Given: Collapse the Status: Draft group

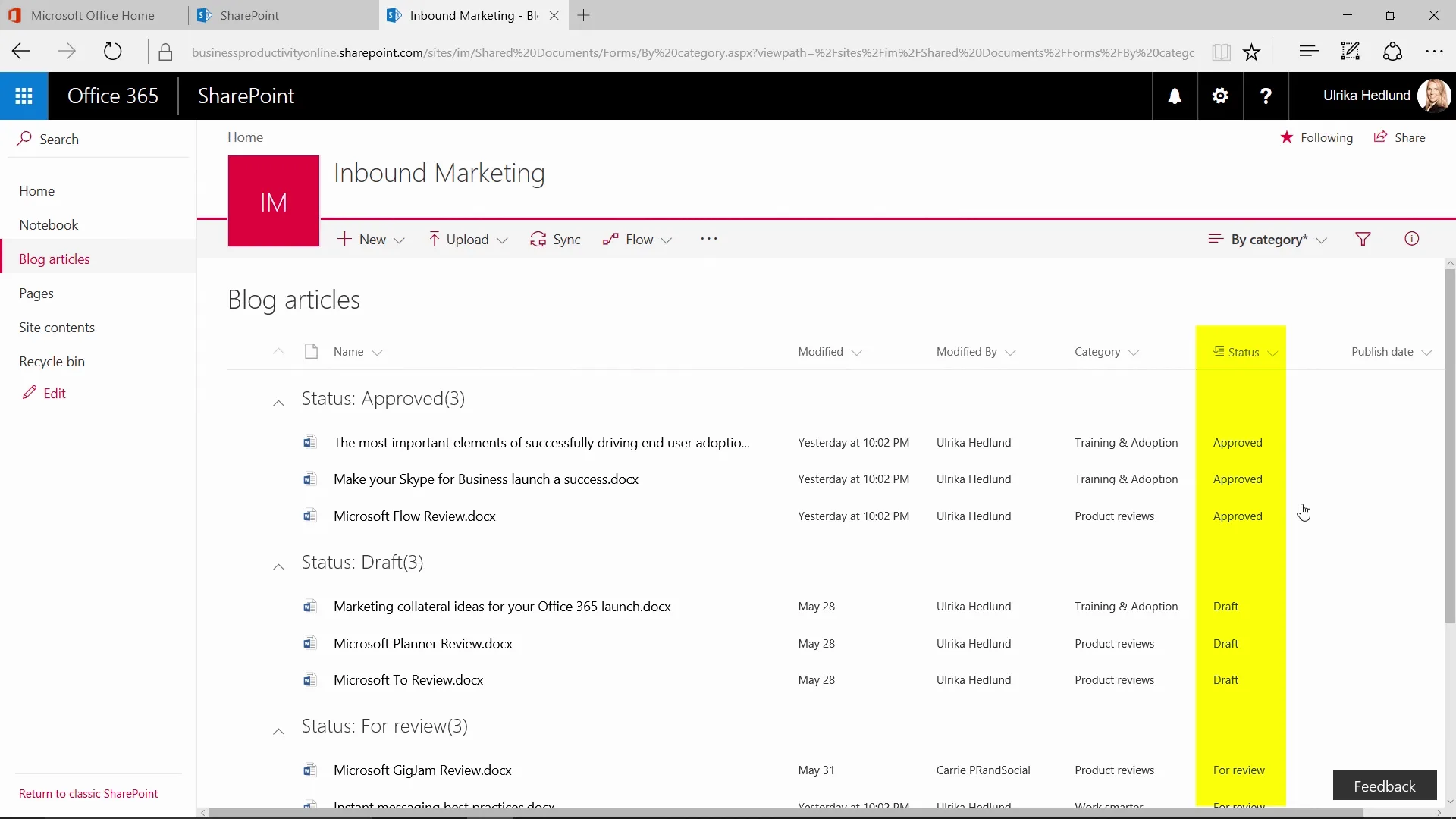Looking at the screenshot, I should (278, 566).
